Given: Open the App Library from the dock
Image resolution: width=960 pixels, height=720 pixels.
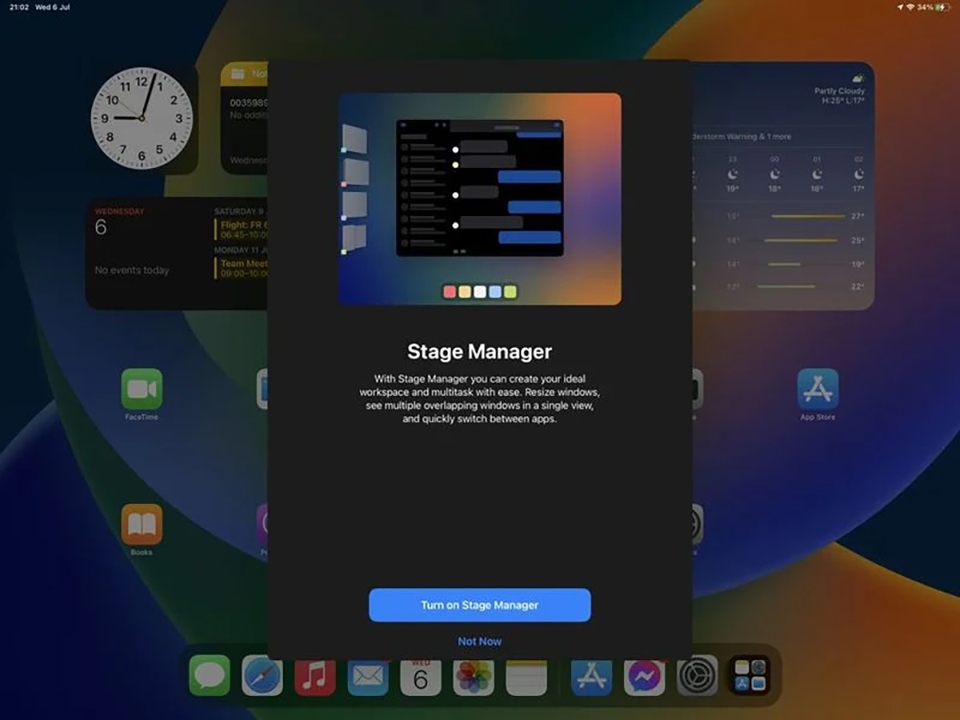Looking at the screenshot, I should (x=750, y=676).
